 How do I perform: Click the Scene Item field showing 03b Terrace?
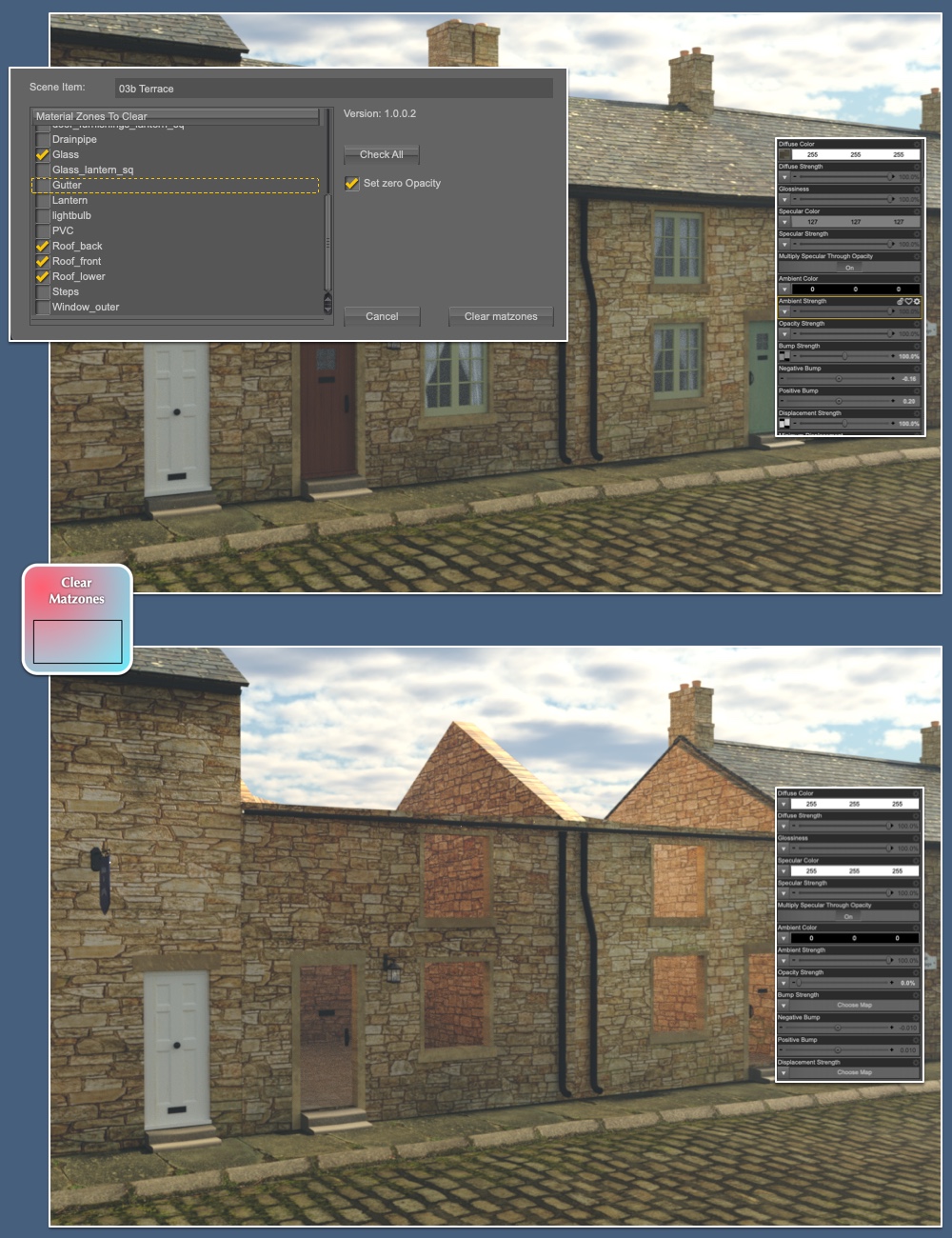click(x=333, y=89)
